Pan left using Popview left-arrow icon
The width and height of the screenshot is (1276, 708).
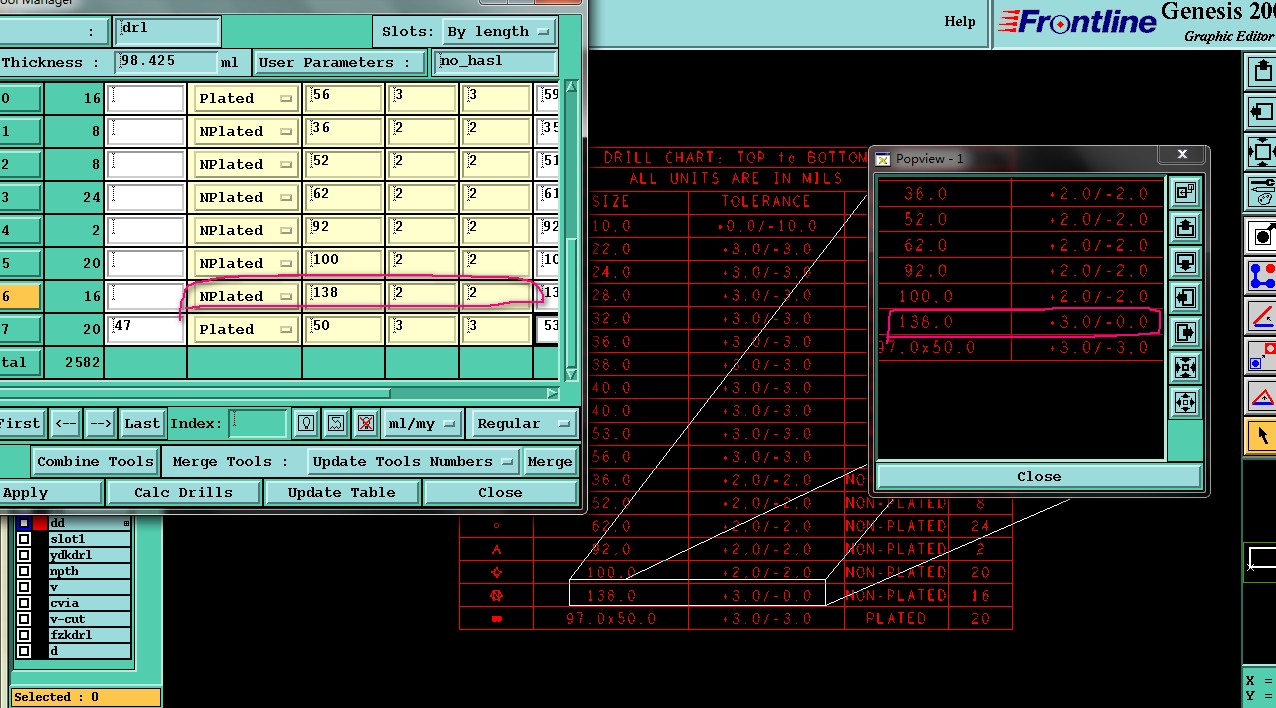(1186, 297)
